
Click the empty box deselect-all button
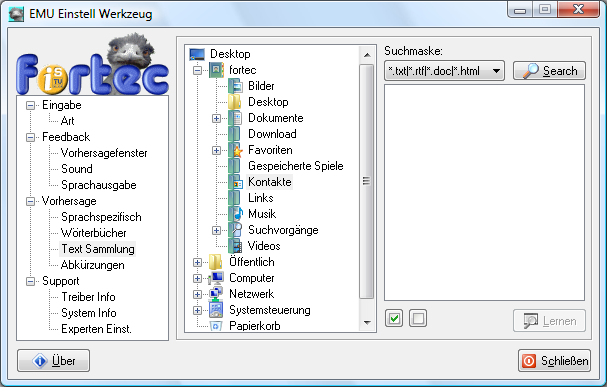(x=418, y=319)
